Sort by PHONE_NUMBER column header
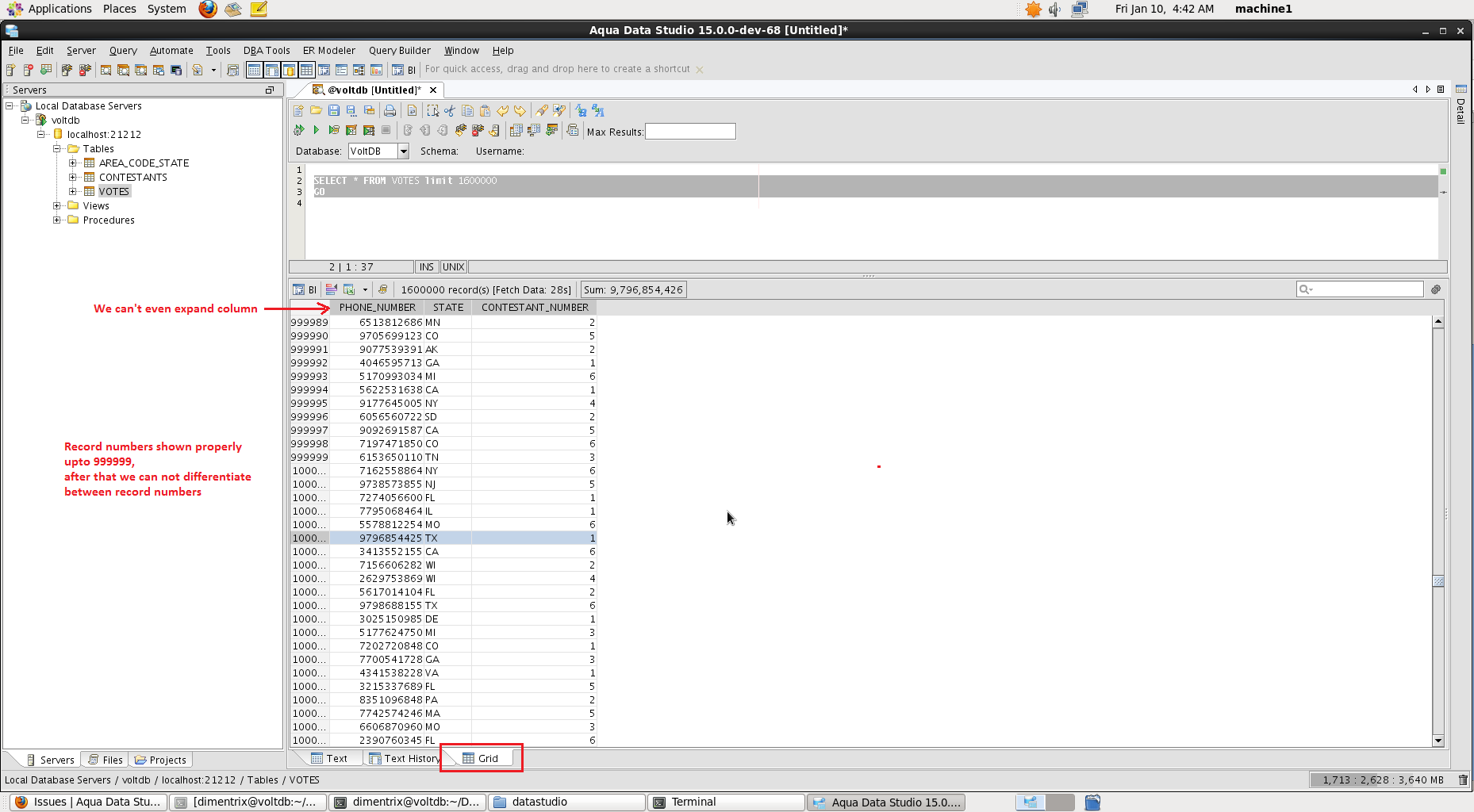 pos(377,308)
